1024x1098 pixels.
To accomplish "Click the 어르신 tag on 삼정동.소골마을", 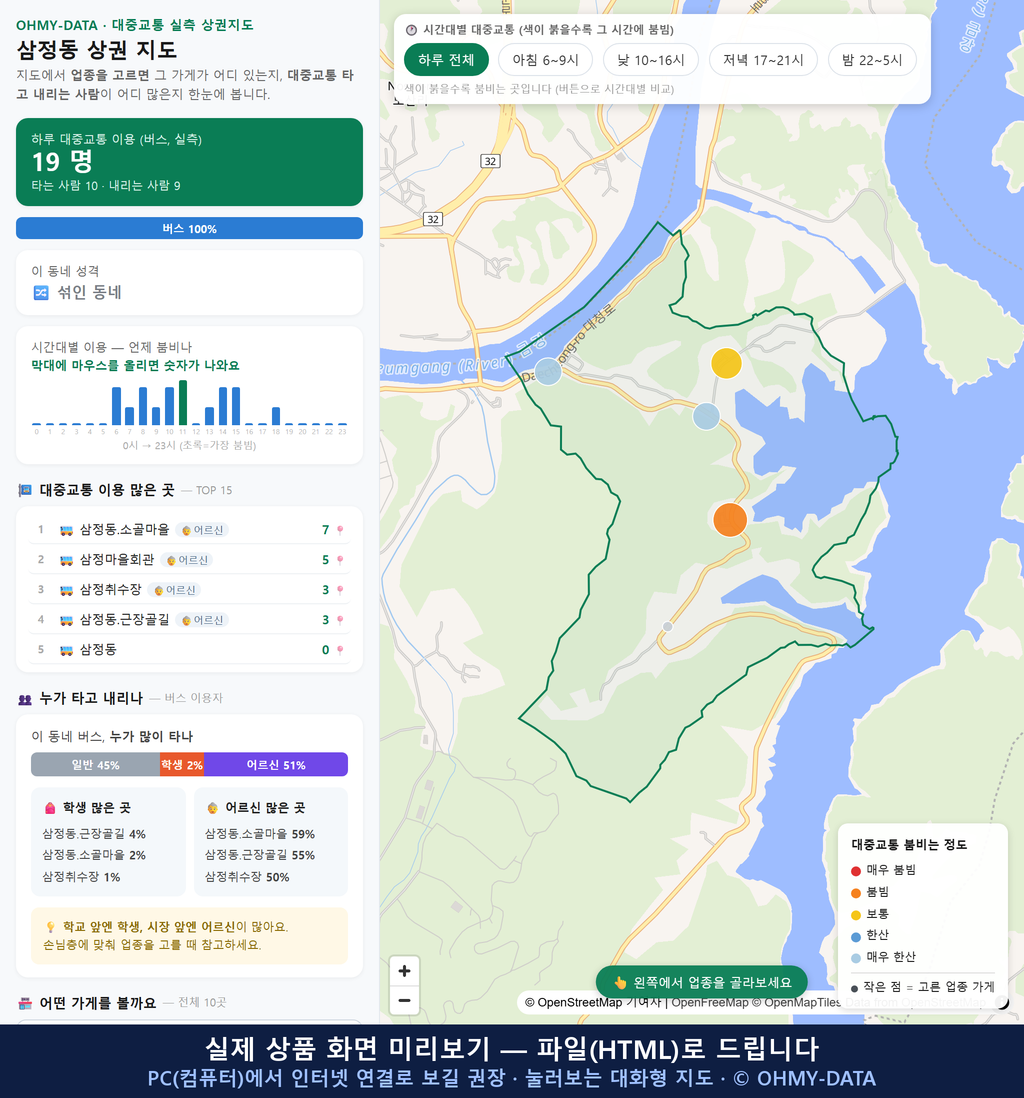I will tap(202, 530).
